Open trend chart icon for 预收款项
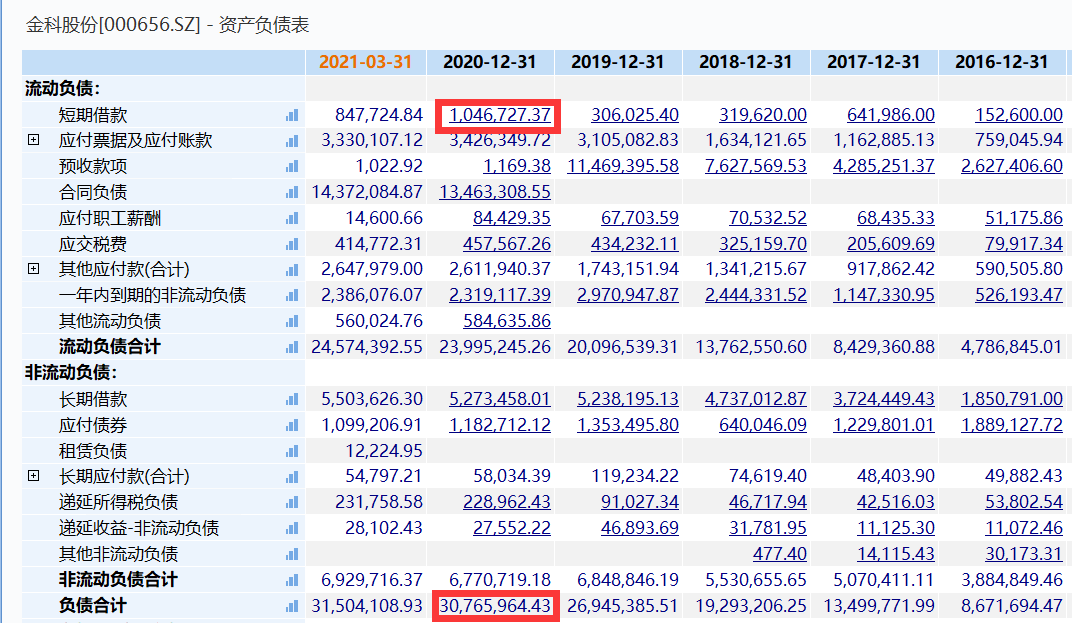Screen dimensions: 1072x623 (x=292, y=166)
